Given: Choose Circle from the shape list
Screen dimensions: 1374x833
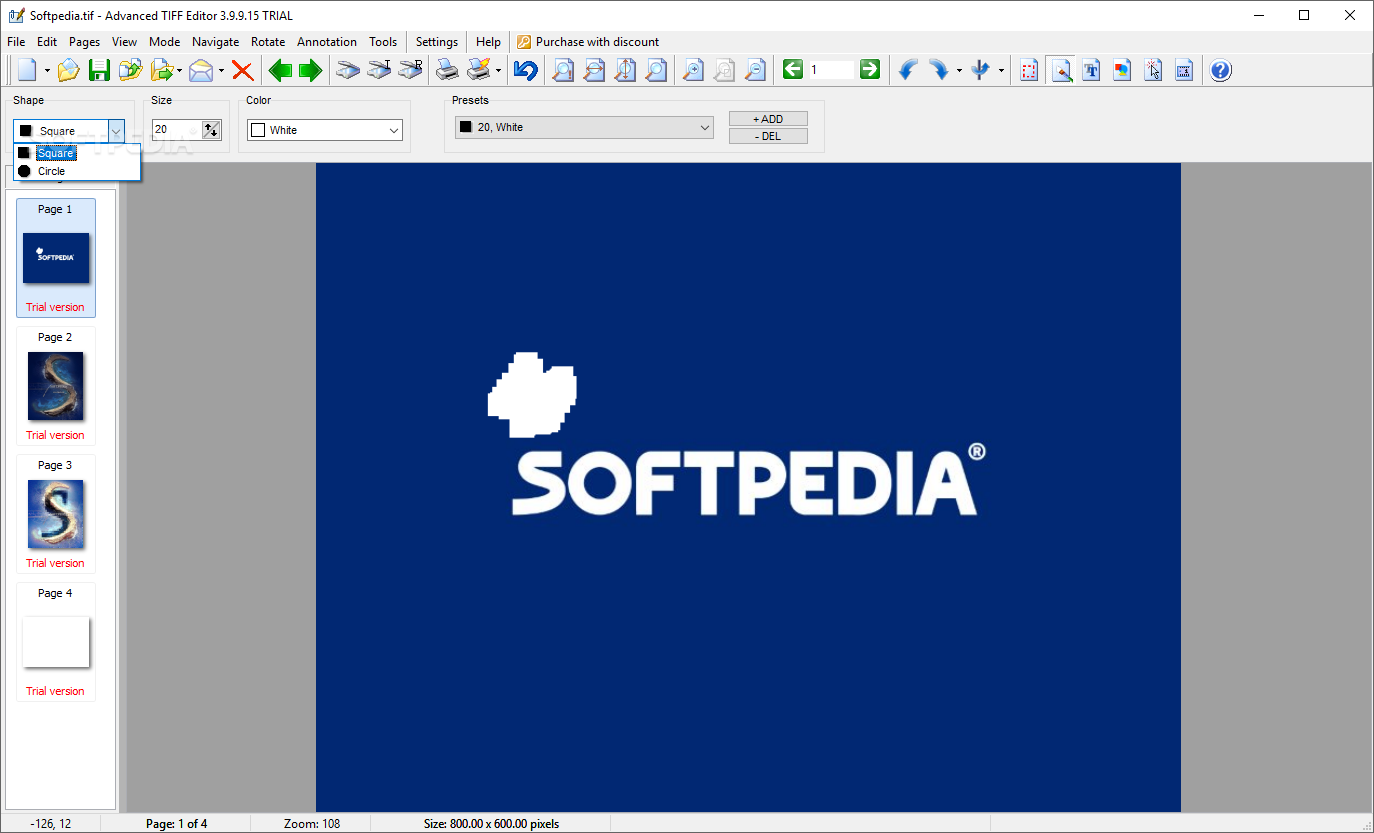Looking at the screenshot, I should pos(77,171).
